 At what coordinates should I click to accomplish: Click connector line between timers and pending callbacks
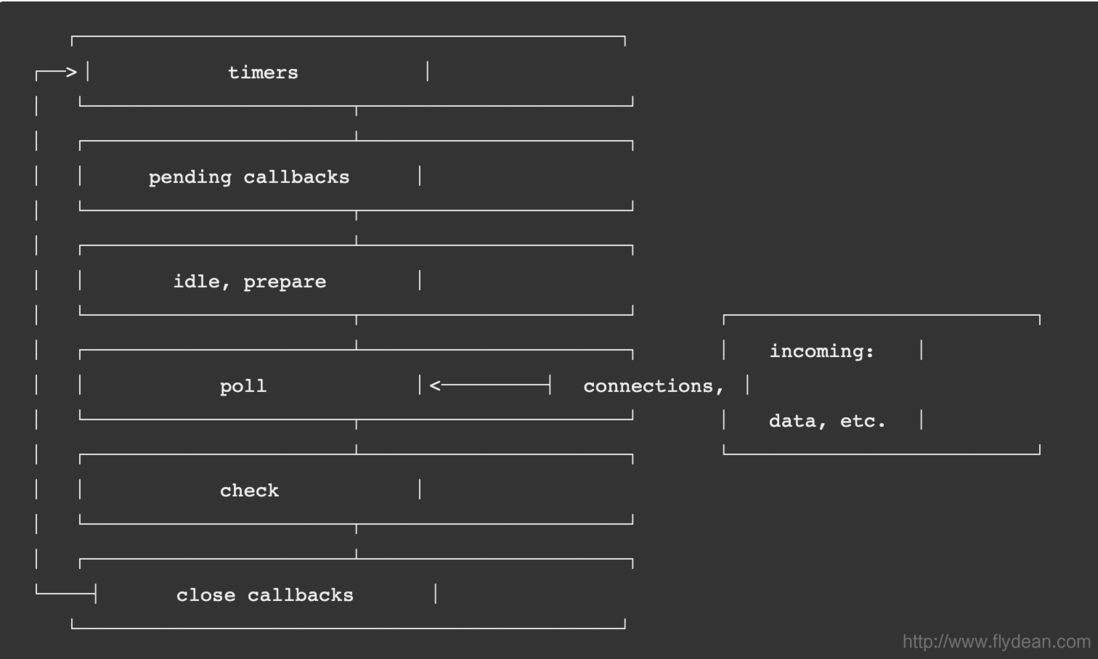pos(356,123)
